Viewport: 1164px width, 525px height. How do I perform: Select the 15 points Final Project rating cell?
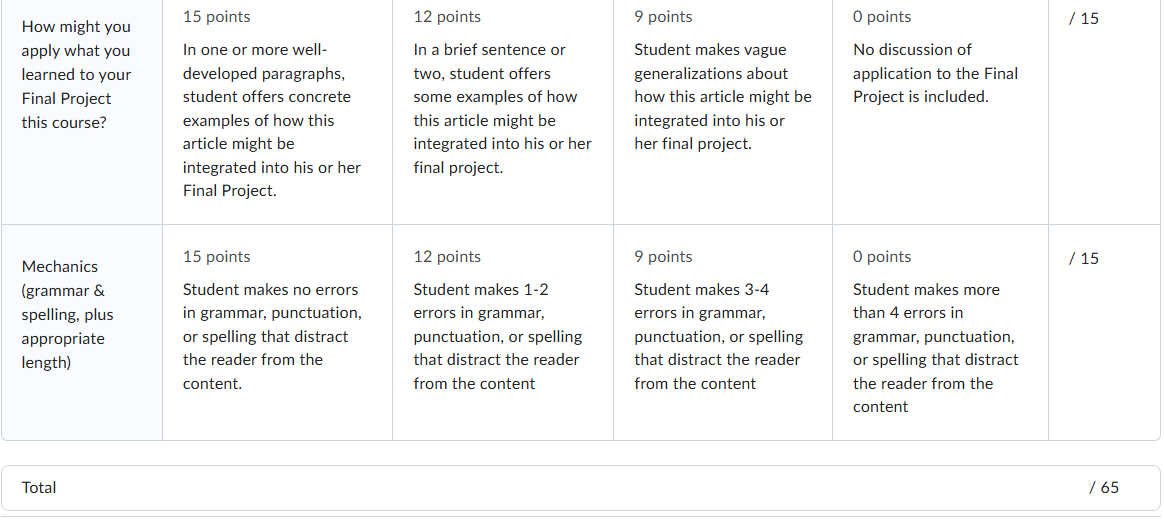pyautogui.click(x=277, y=111)
